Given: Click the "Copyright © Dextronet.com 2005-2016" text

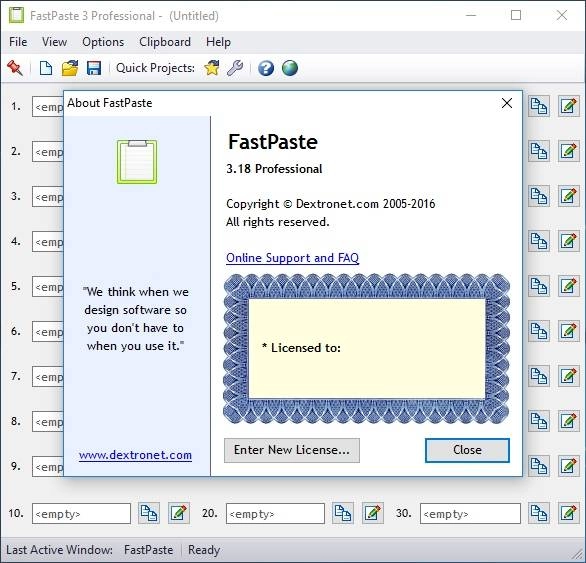Looking at the screenshot, I should 331,204.
